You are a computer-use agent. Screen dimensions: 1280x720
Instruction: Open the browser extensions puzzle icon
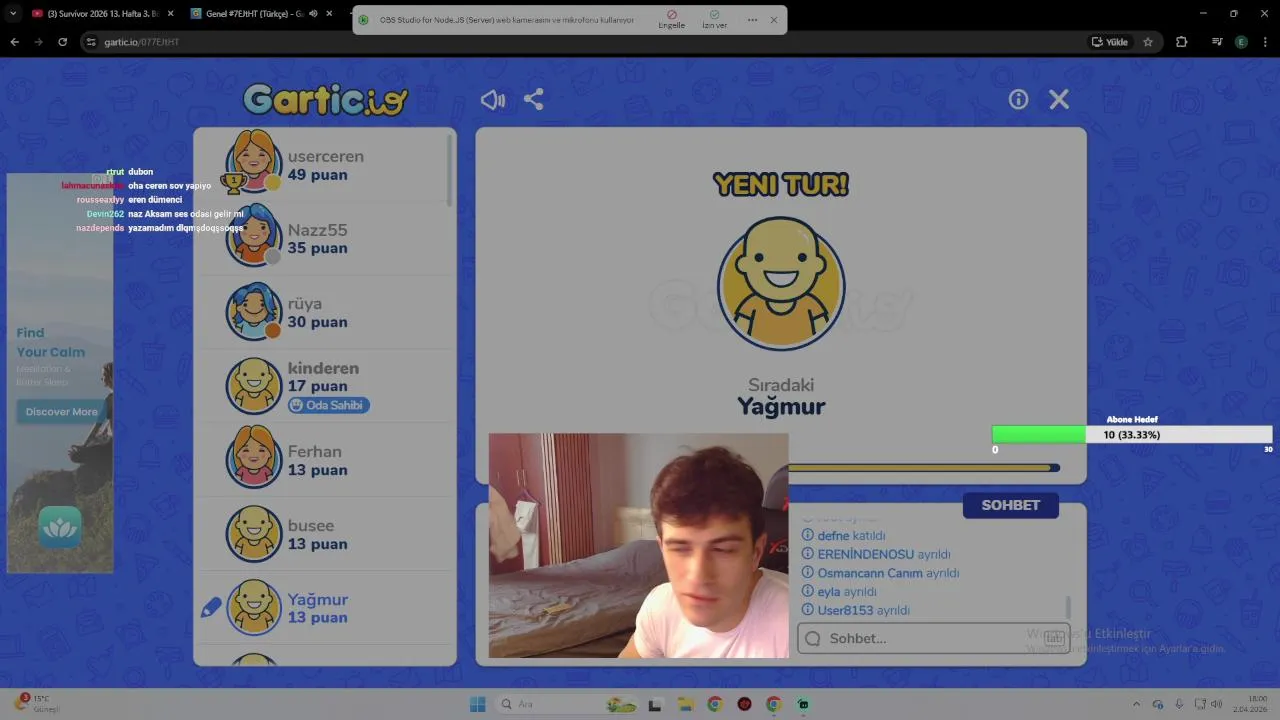tap(1182, 42)
